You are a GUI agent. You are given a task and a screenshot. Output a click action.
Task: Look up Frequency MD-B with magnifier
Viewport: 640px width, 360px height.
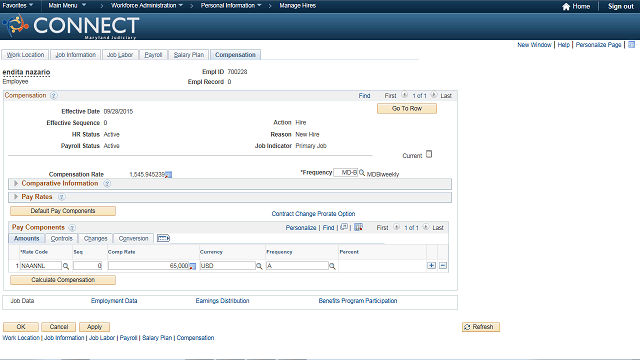click(362, 173)
